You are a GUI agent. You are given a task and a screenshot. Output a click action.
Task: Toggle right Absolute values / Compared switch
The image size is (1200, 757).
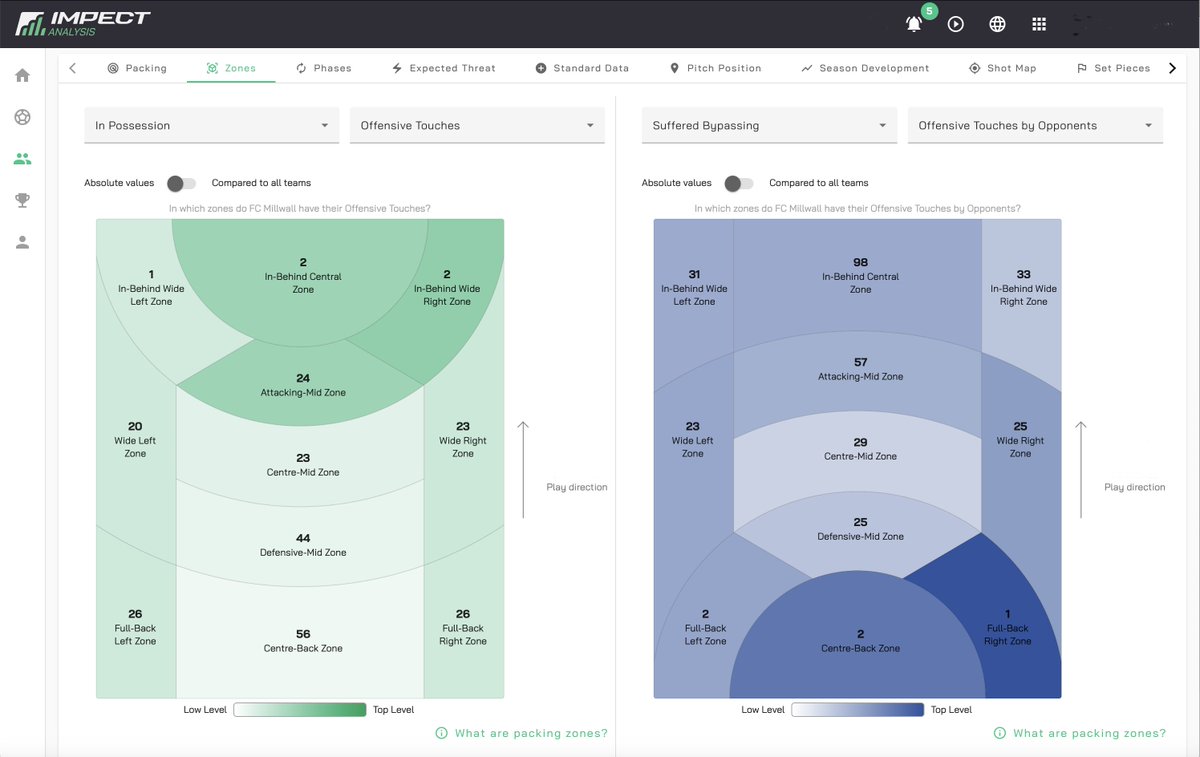pyautogui.click(x=739, y=183)
